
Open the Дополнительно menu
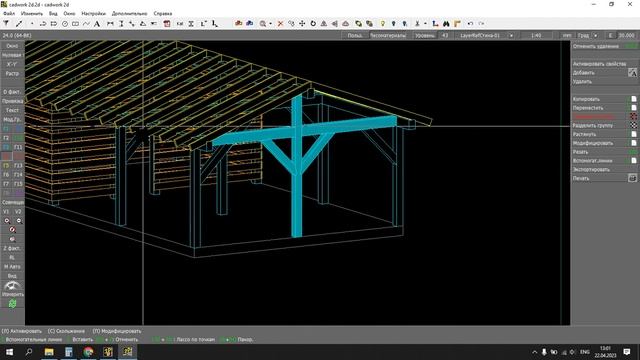coord(129,13)
